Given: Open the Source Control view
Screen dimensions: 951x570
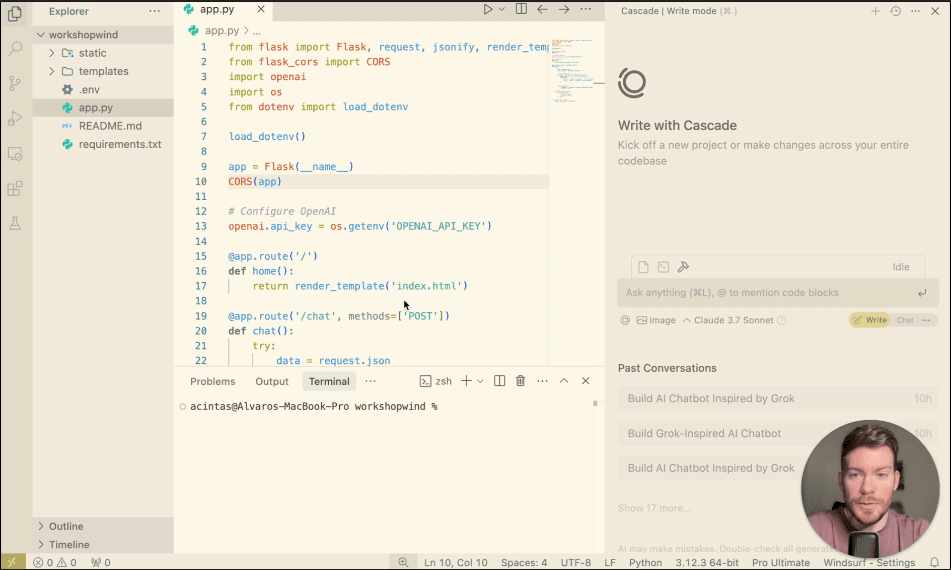Looking at the screenshot, I should 15,83.
